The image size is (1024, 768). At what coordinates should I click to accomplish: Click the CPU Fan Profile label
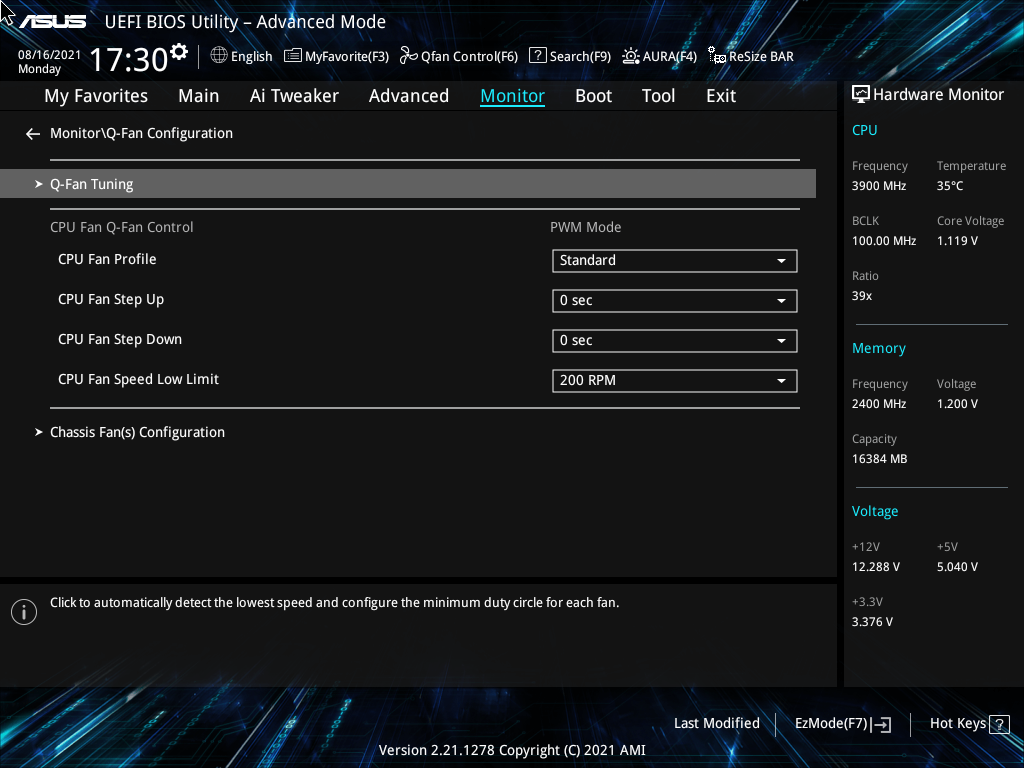click(107, 259)
